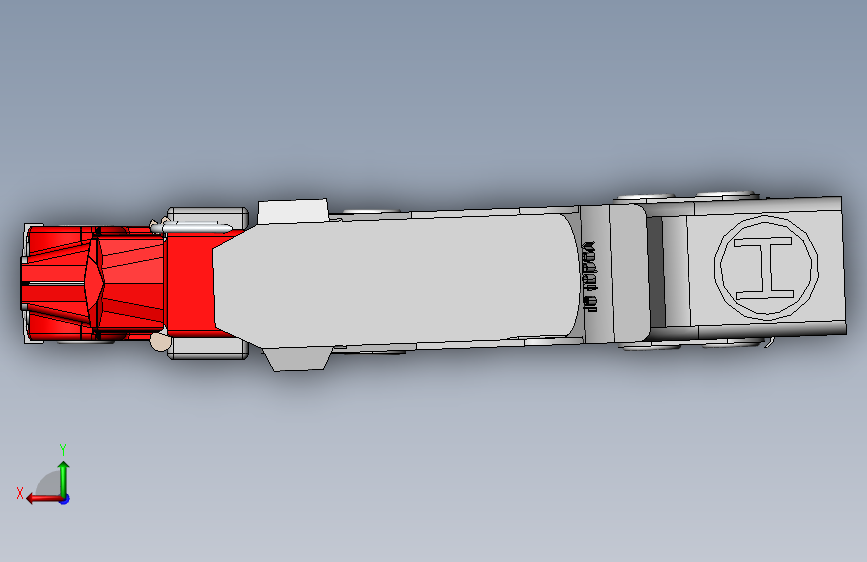Click the green Y axis arrow of the triad
Viewport: 867px width, 562px height.
pyautogui.click(x=64, y=478)
